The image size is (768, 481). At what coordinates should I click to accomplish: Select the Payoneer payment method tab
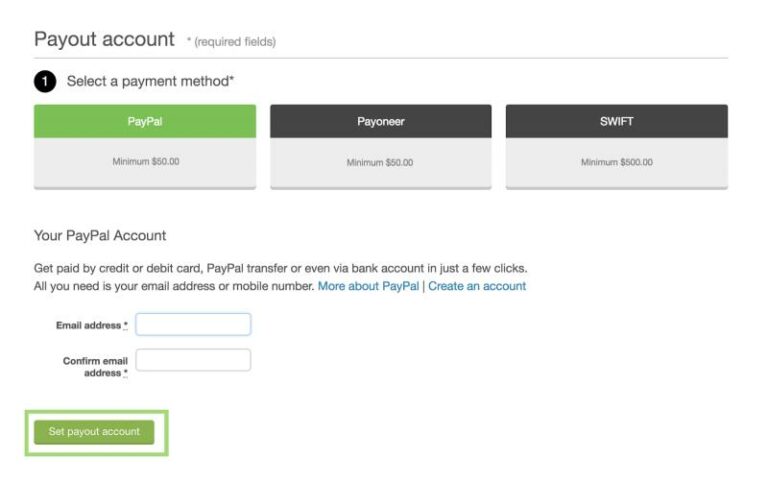click(380, 122)
